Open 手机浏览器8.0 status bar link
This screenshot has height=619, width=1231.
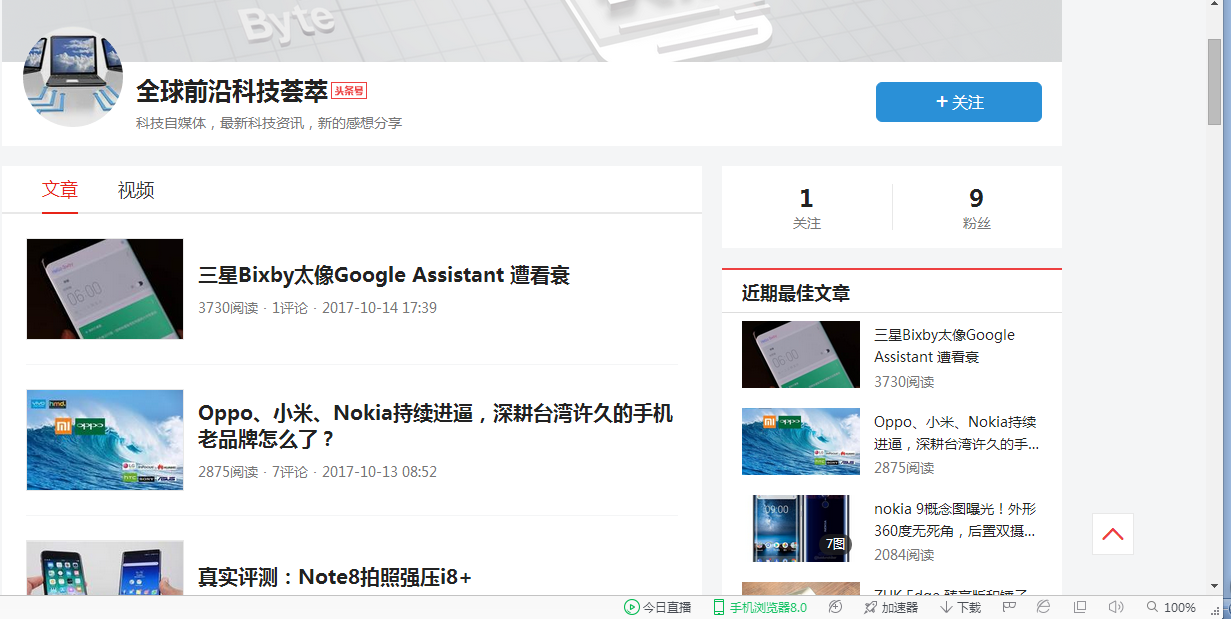[x=759, y=607]
